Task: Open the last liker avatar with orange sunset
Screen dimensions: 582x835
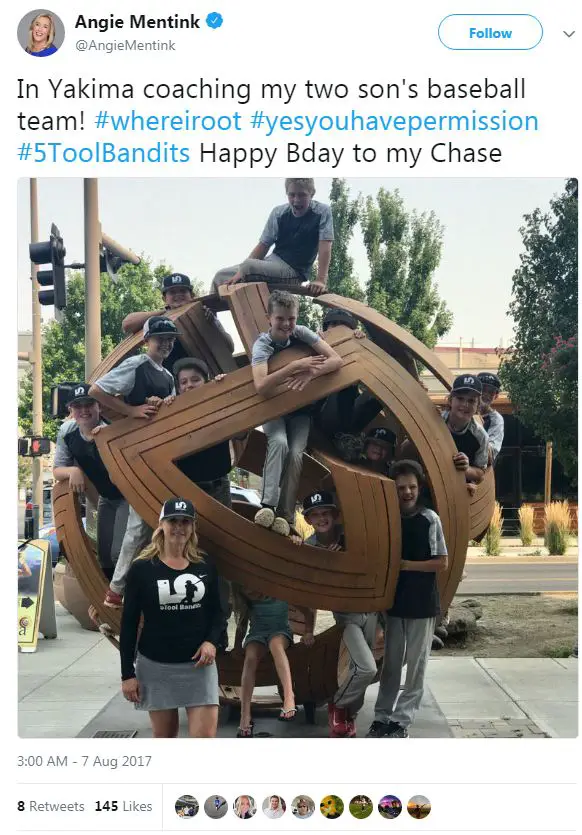Action: 419,807
